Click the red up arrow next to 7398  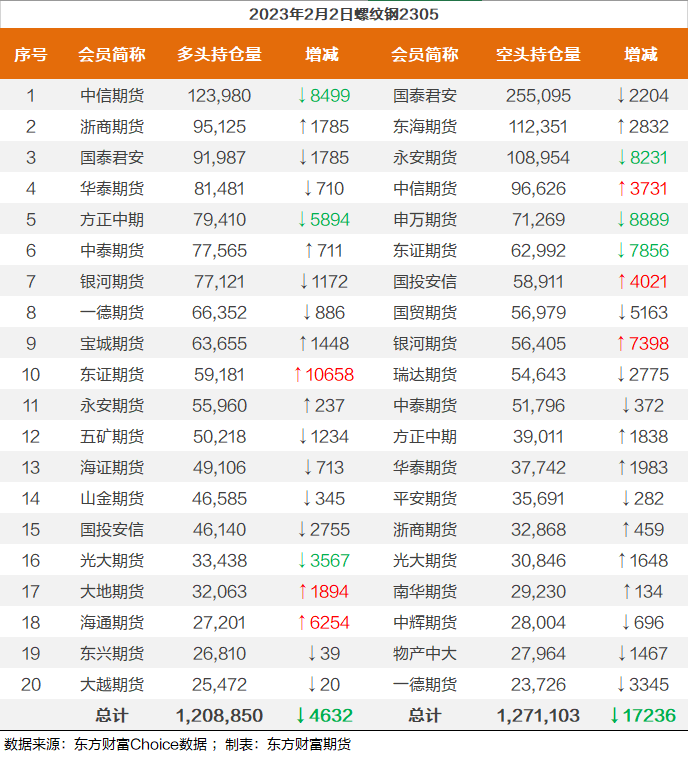621,344
